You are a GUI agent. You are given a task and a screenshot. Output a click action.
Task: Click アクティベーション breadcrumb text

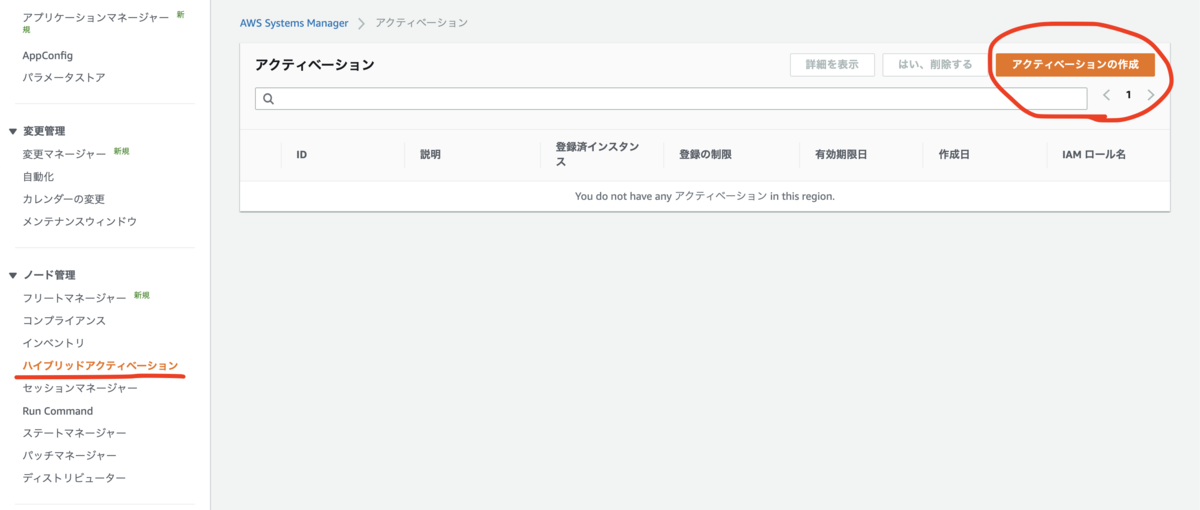[421, 23]
